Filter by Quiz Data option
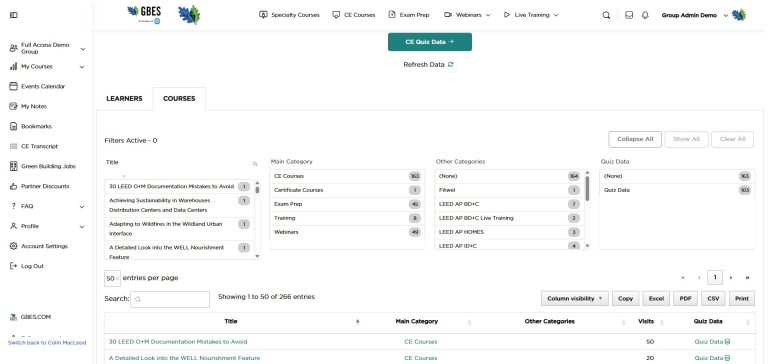This screenshot has width=768, height=364. [x=677, y=190]
